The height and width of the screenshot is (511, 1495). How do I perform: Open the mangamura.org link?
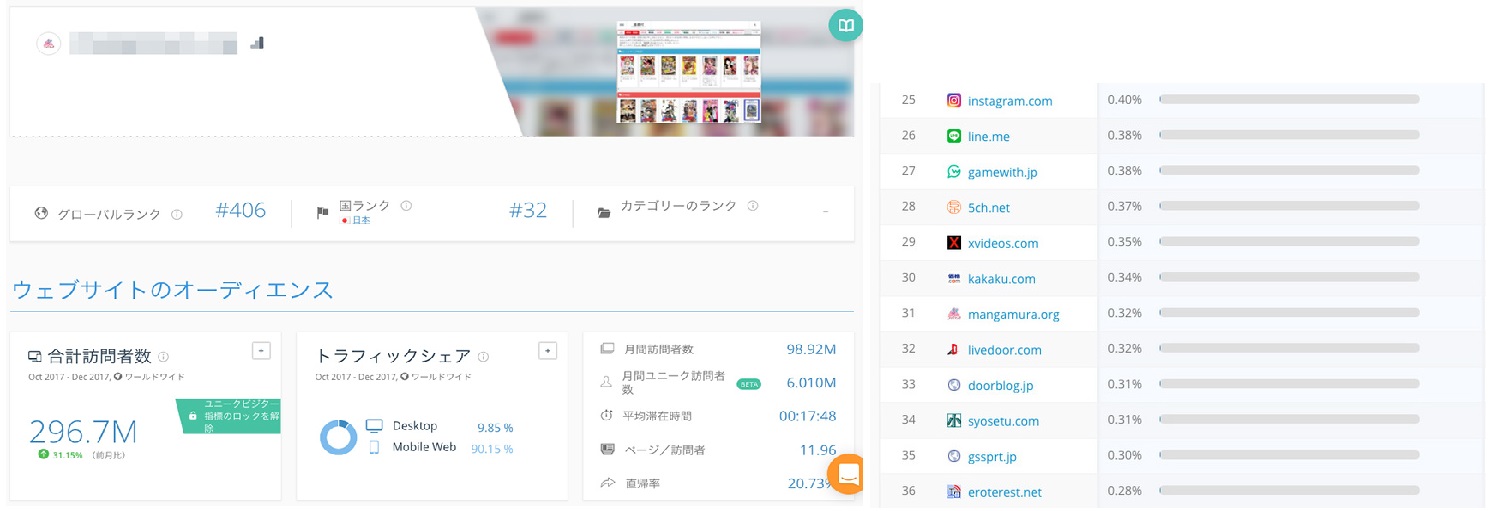(x=1014, y=314)
